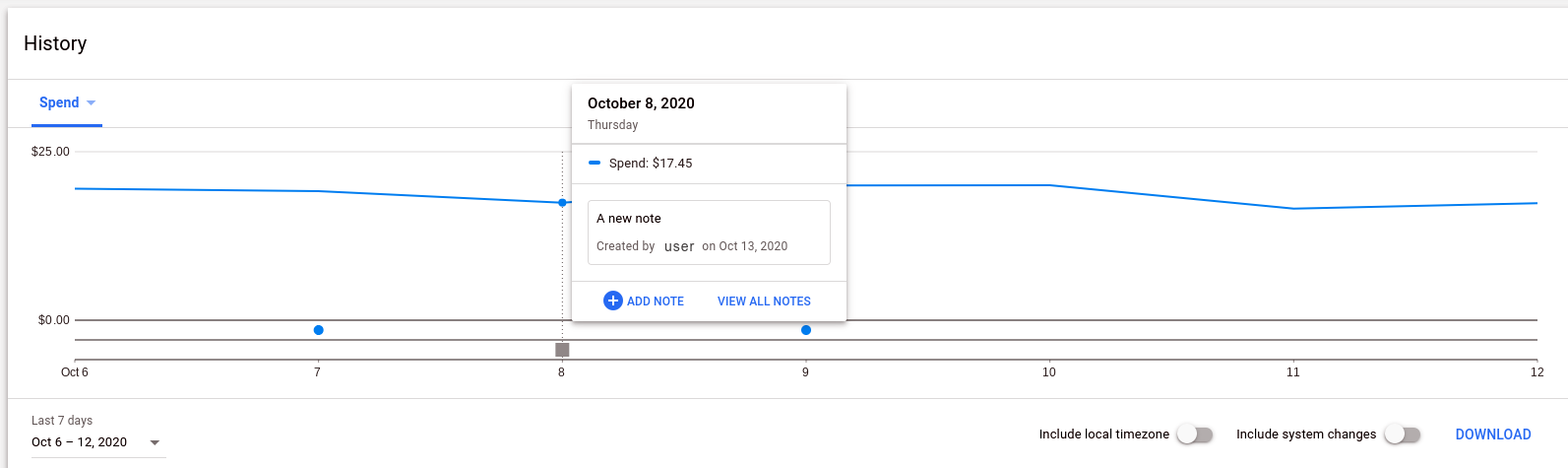Click the ADD NOTE button
Viewport: 1568px width, 468px height.
tap(655, 301)
